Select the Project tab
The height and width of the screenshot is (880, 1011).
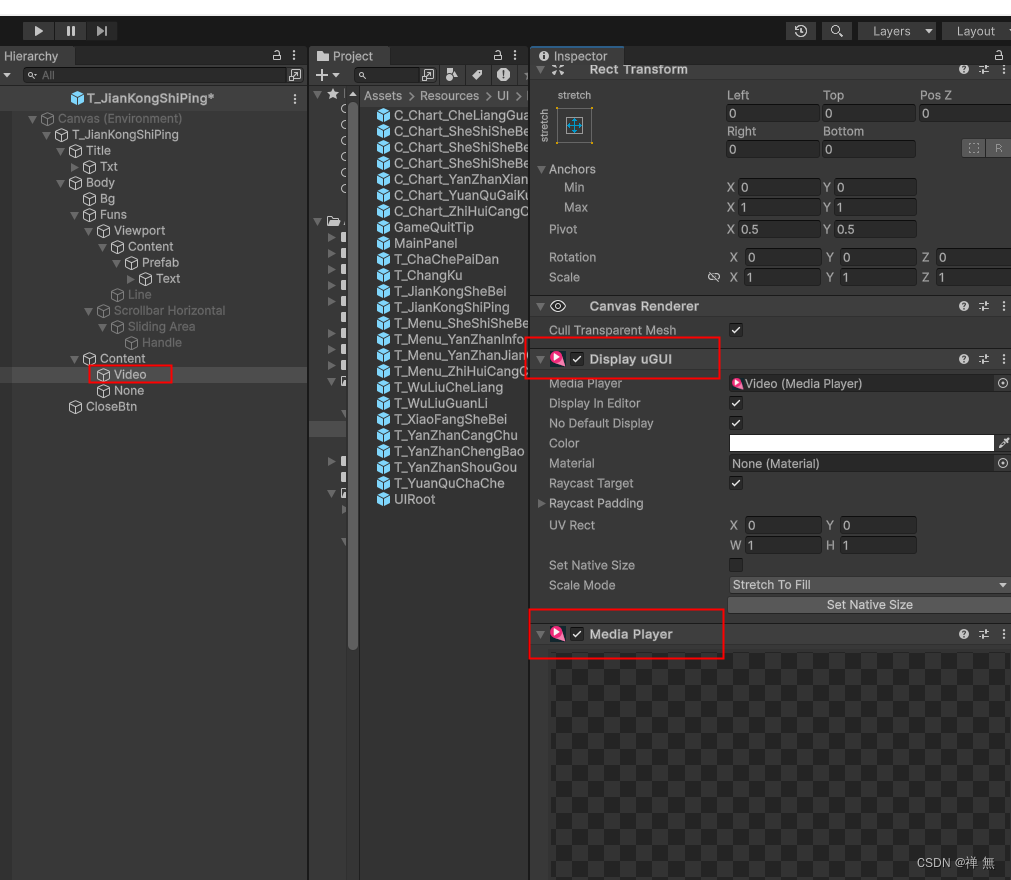(345, 56)
